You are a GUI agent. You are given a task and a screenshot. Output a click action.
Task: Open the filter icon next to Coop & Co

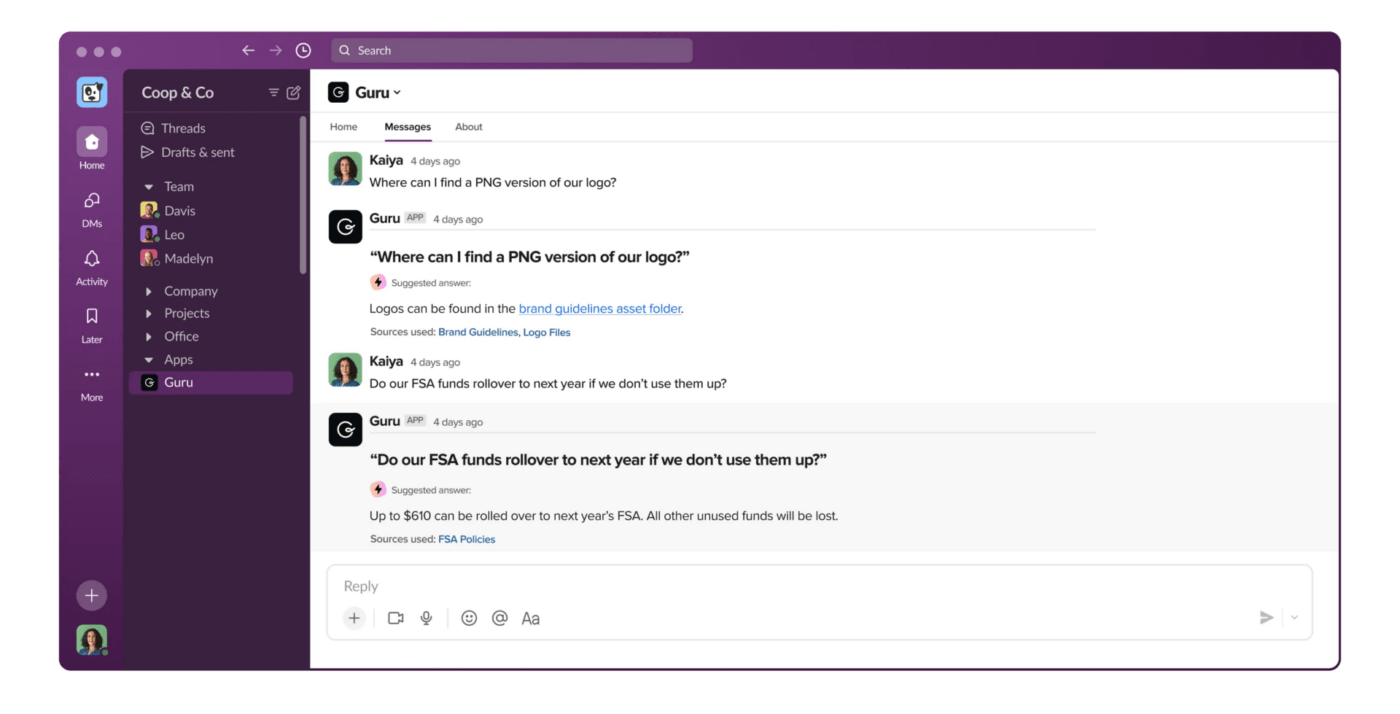pos(274,93)
